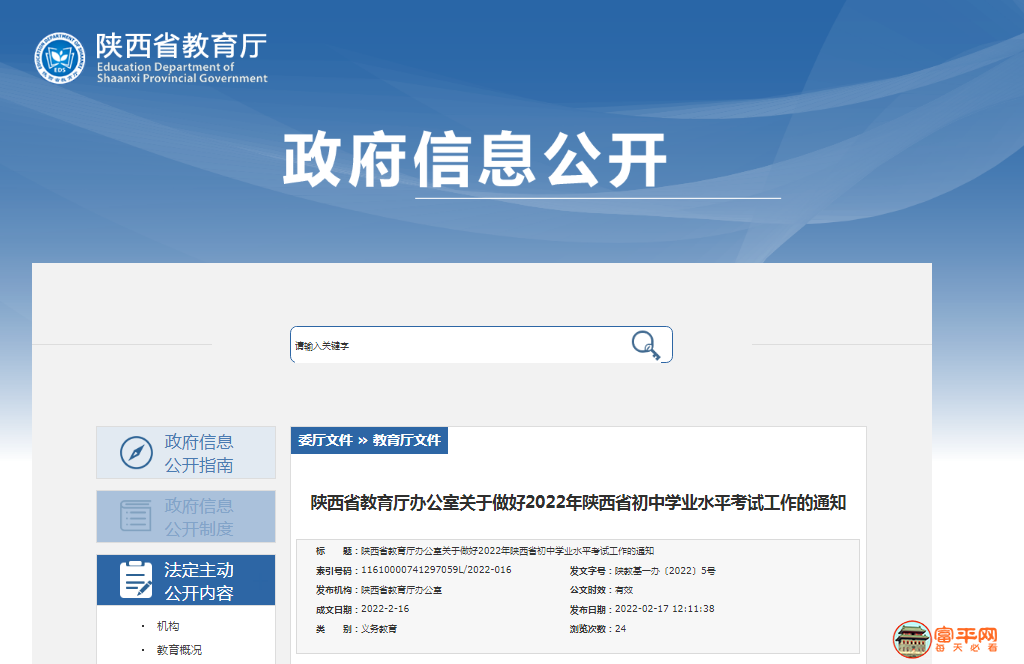Click the 义务教育 category value
The height and width of the screenshot is (664, 1024).
click(x=379, y=629)
